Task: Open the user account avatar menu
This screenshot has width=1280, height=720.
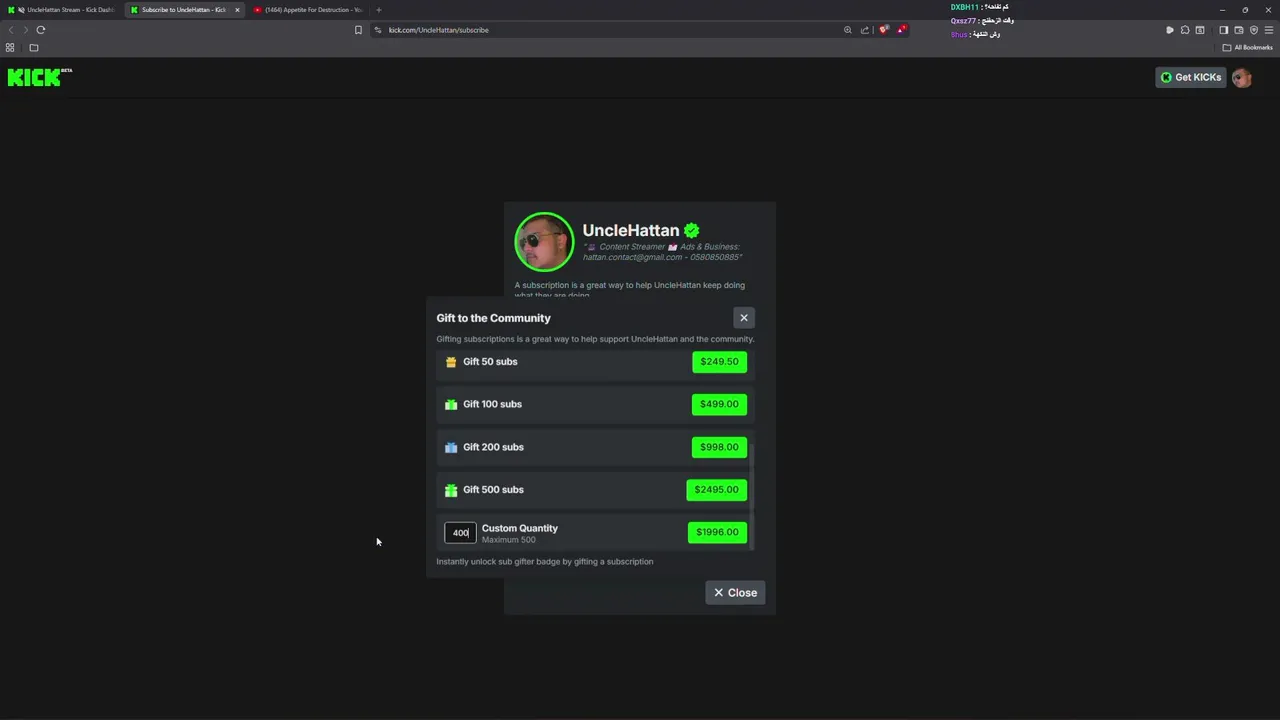Action: pyautogui.click(x=1242, y=77)
